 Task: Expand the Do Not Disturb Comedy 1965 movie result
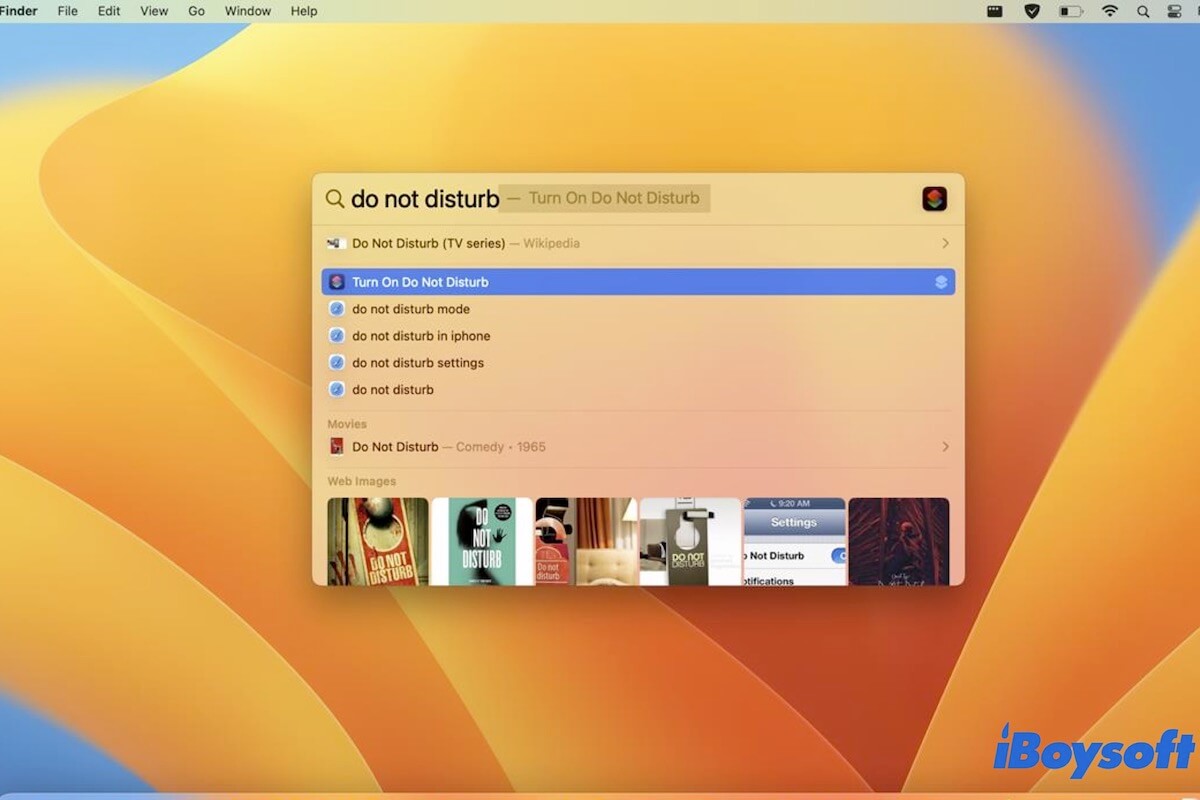click(x=945, y=447)
